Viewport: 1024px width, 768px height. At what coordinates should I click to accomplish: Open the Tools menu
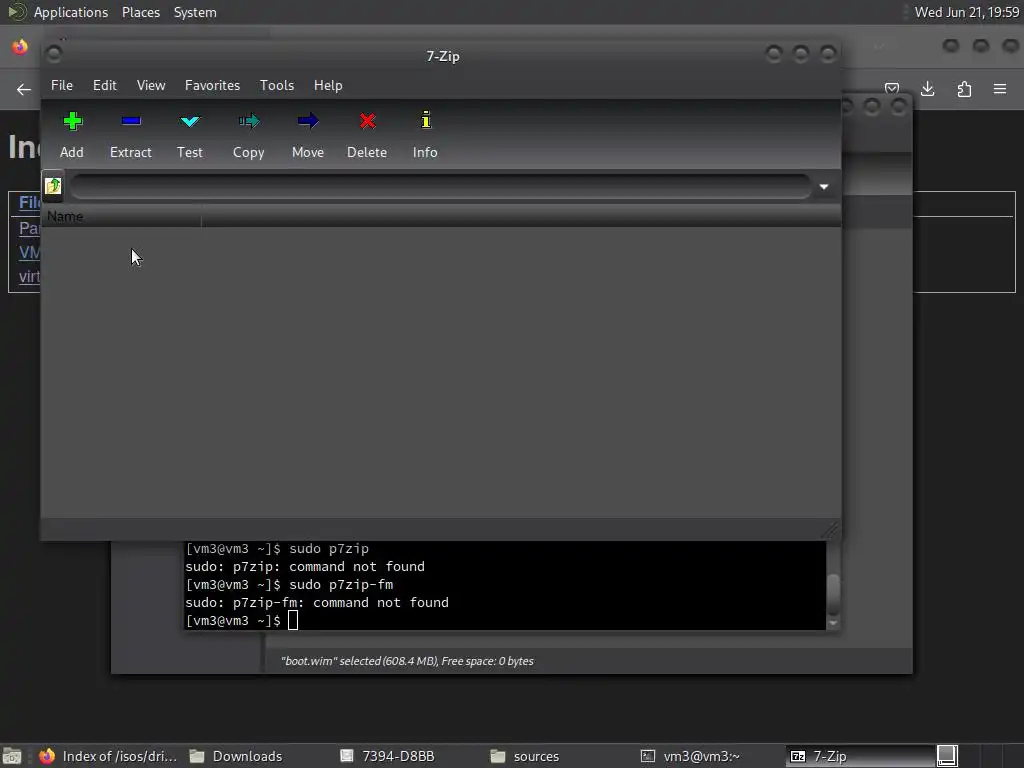277,86
